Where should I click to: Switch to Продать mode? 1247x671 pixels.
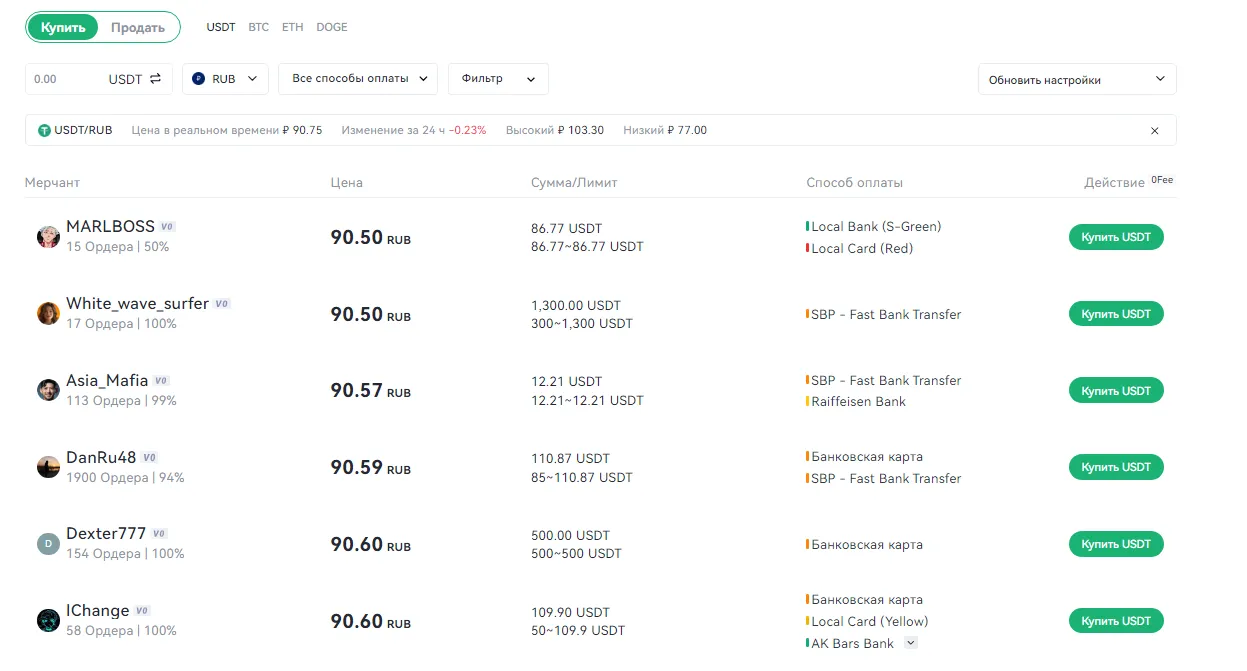(138, 27)
